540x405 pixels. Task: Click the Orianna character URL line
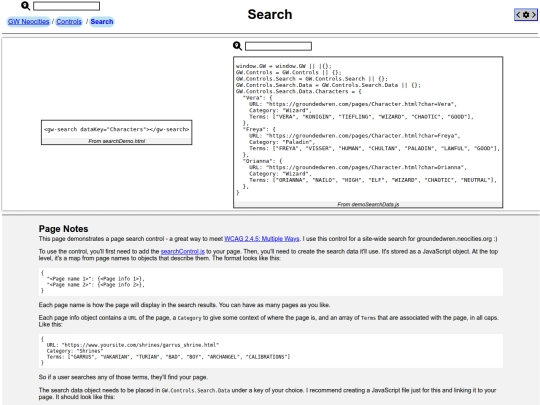click(x=358, y=167)
